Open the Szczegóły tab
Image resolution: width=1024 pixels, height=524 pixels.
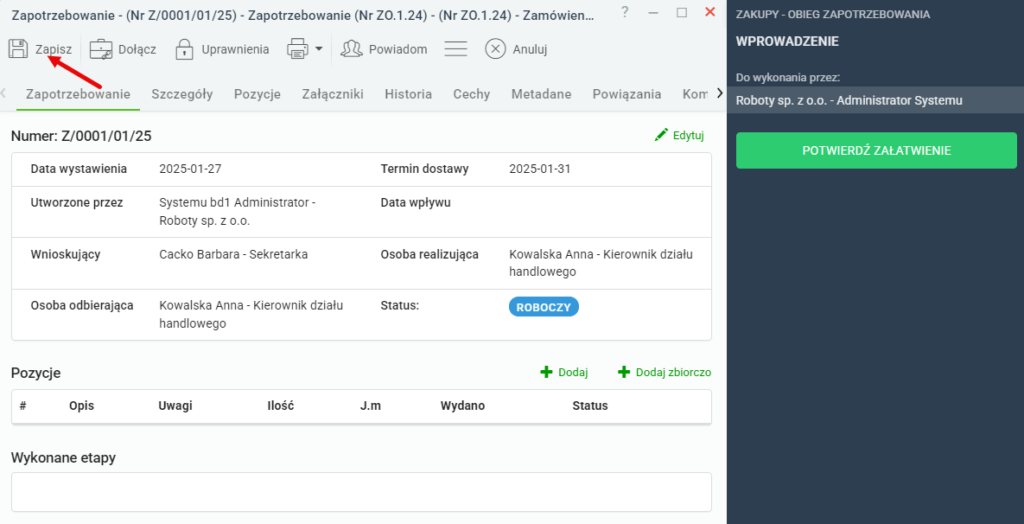pyautogui.click(x=182, y=94)
